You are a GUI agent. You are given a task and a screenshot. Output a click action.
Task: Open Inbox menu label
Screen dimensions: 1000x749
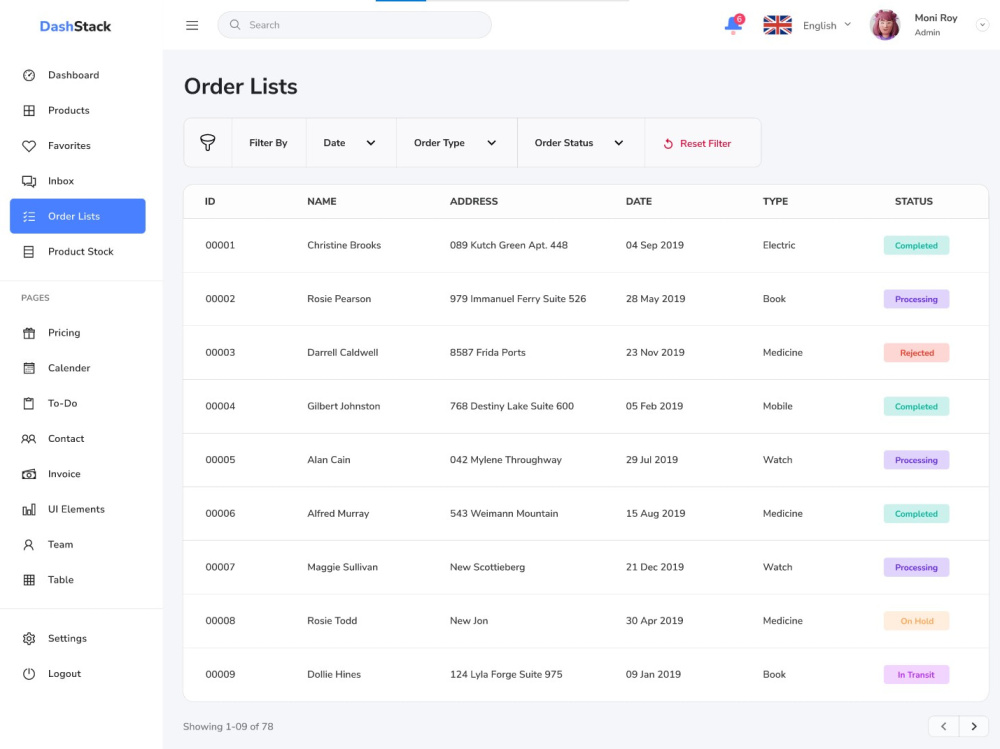pyautogui.click(x=61, y=181)
